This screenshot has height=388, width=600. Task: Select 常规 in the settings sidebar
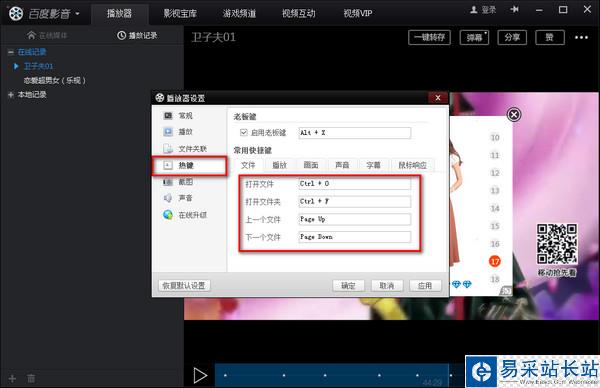186,116
